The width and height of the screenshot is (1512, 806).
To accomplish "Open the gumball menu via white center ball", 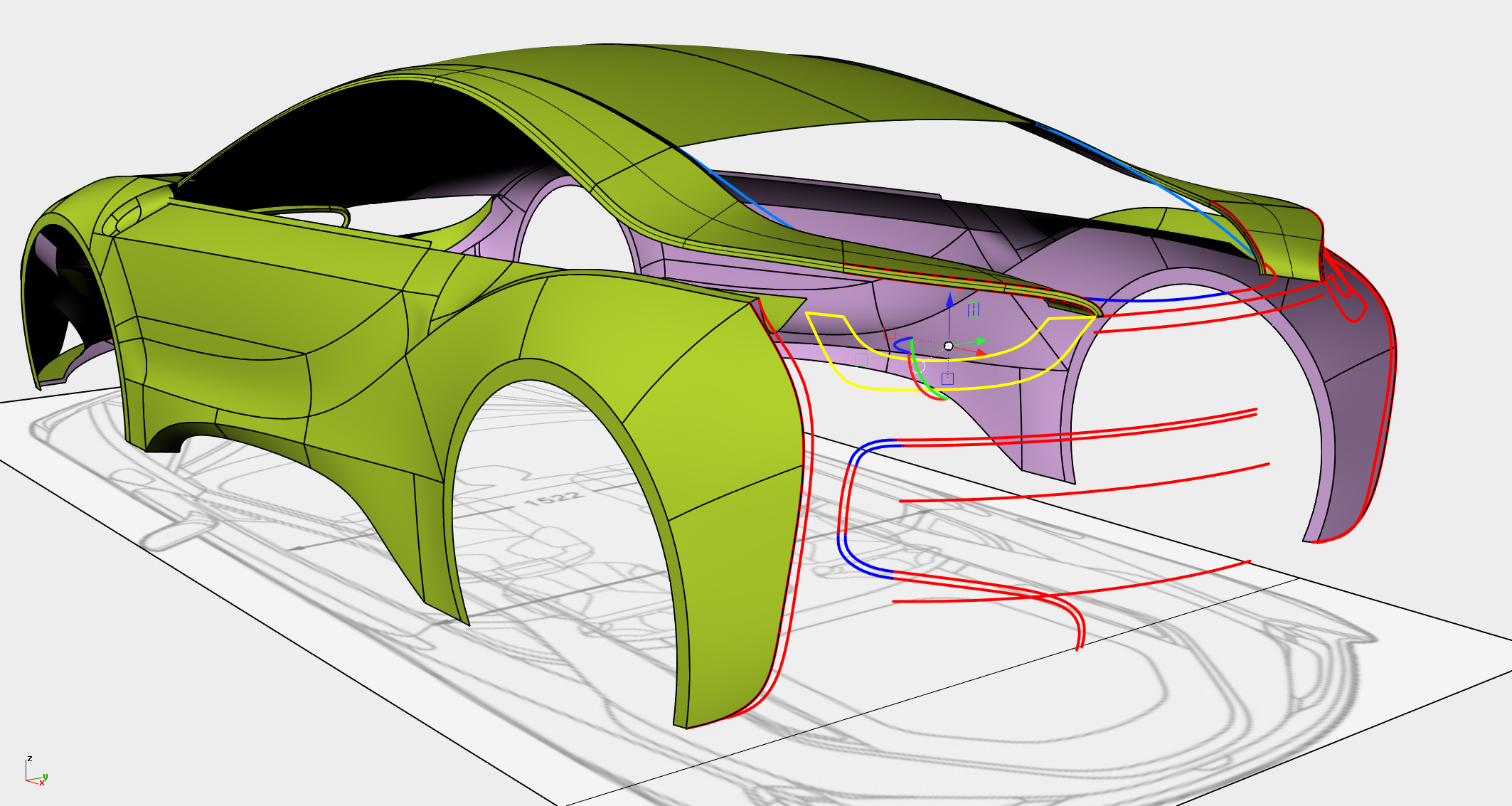I will click(x=949, y=346).
